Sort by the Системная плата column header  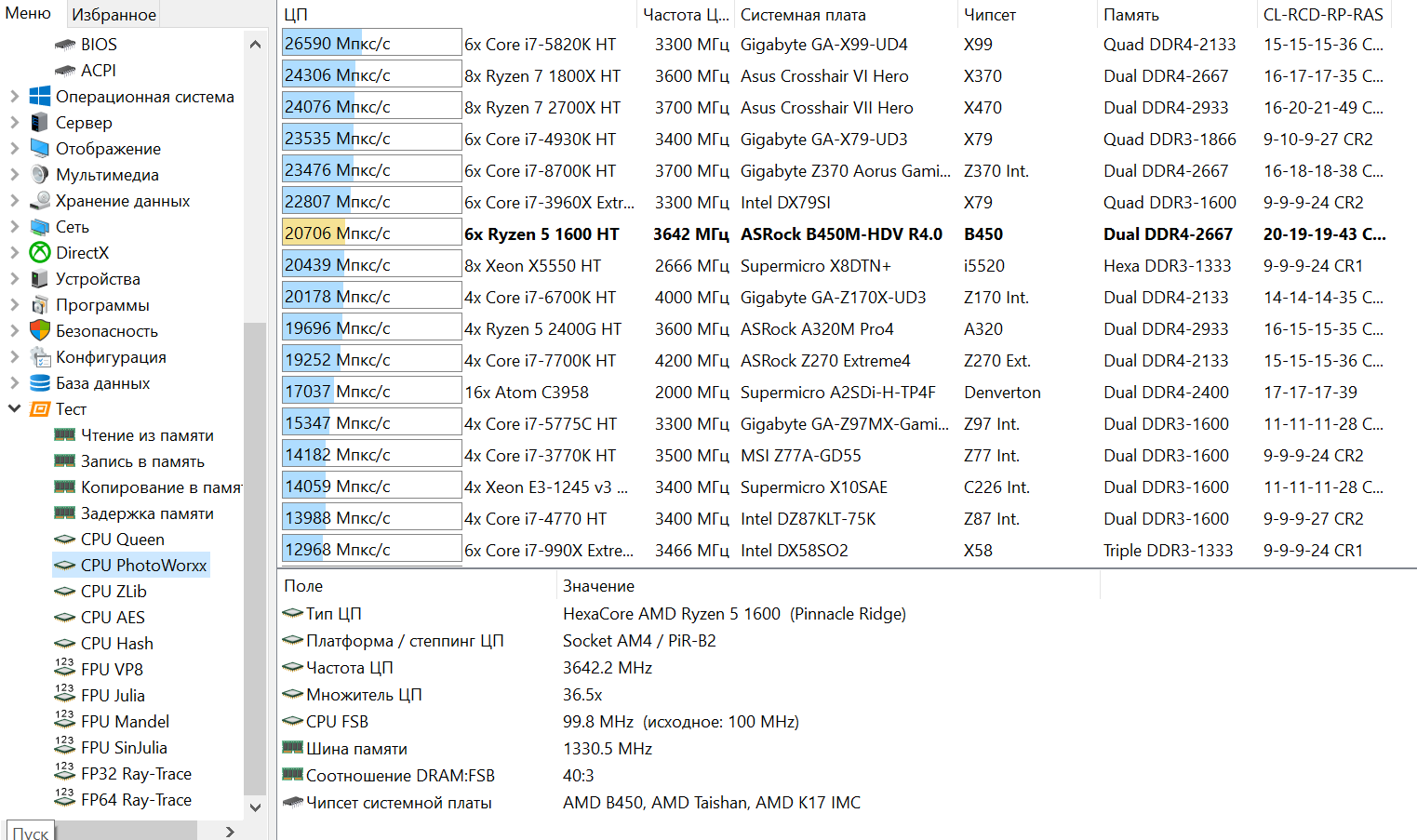coord(846,15)
